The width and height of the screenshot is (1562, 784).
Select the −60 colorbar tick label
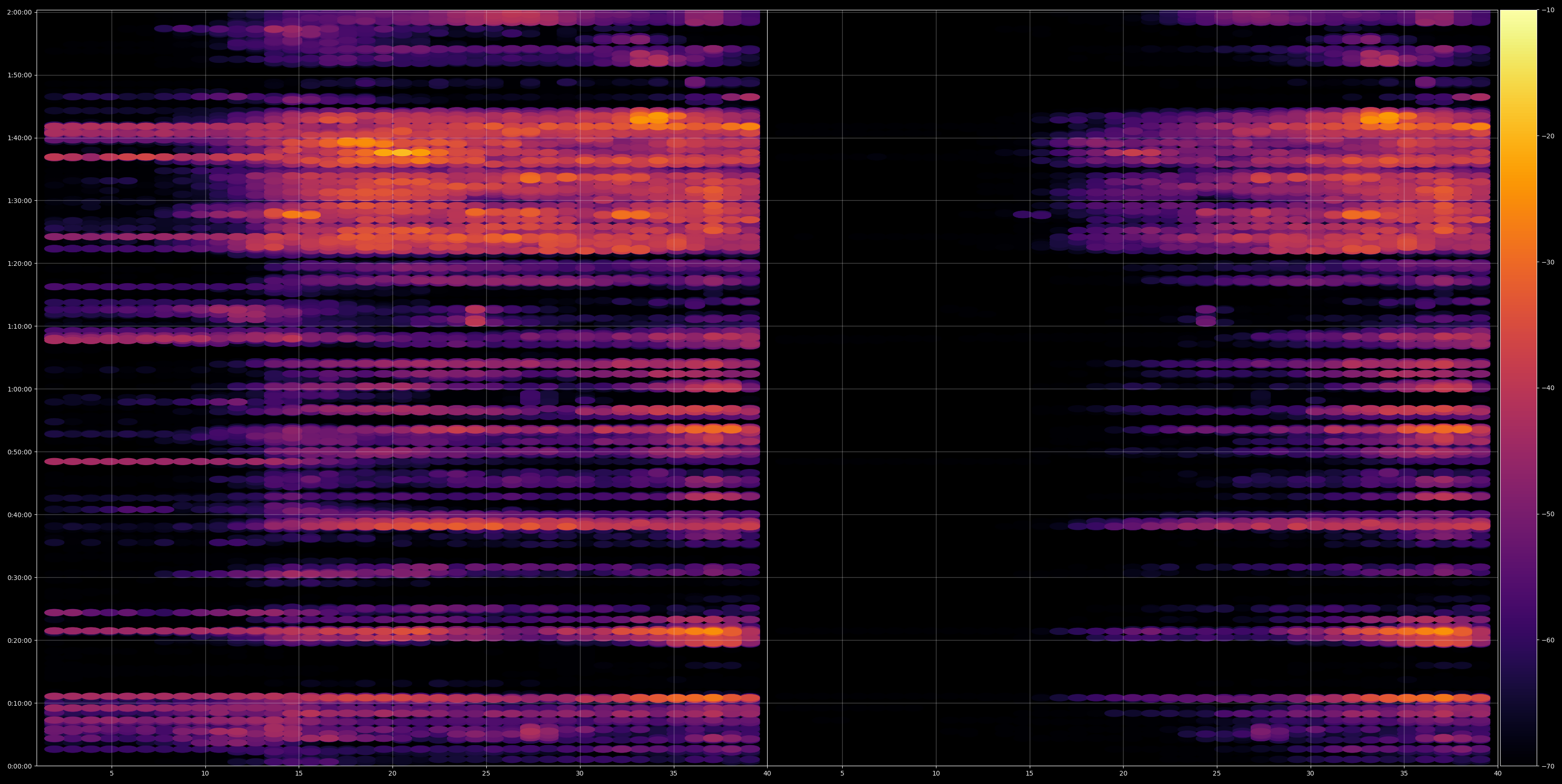click(1548, 641)
